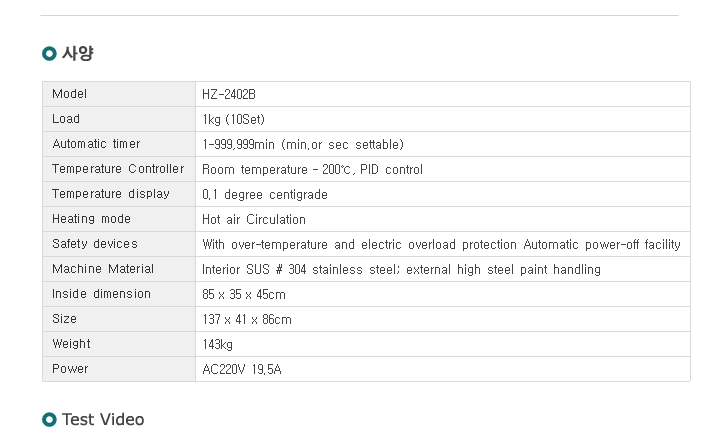Select the Machine Material stainless steel text

pos(401,269)
